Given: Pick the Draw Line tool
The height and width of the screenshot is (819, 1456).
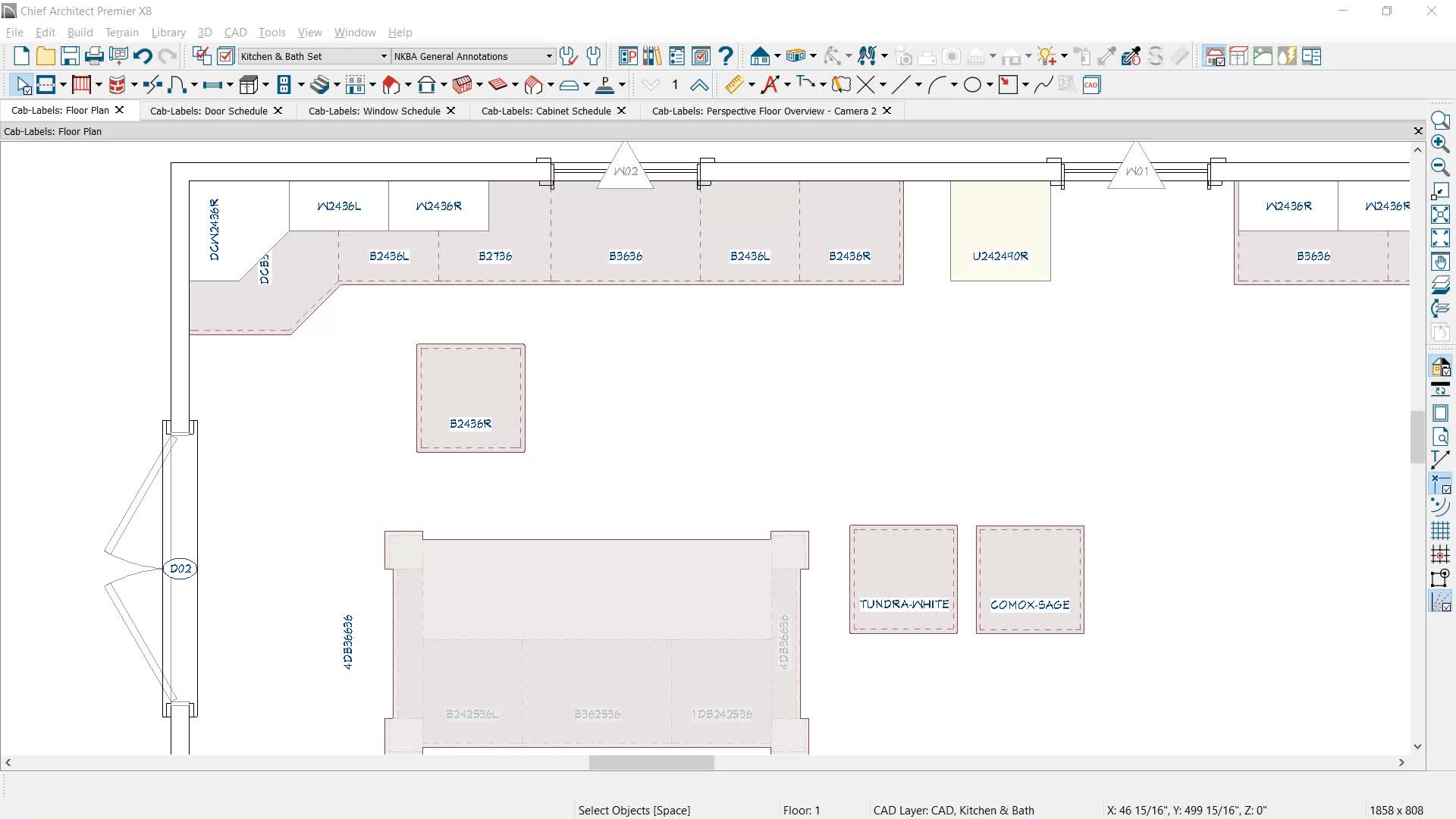Looking at the screenshot, I should [901, 85].
